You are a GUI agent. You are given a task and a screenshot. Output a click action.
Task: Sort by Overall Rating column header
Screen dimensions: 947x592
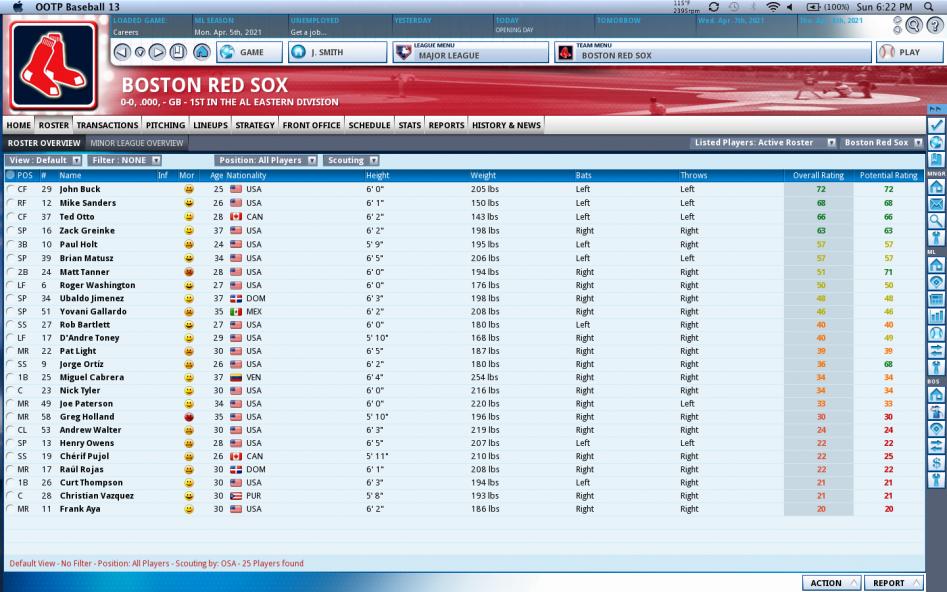pos(818,175)
